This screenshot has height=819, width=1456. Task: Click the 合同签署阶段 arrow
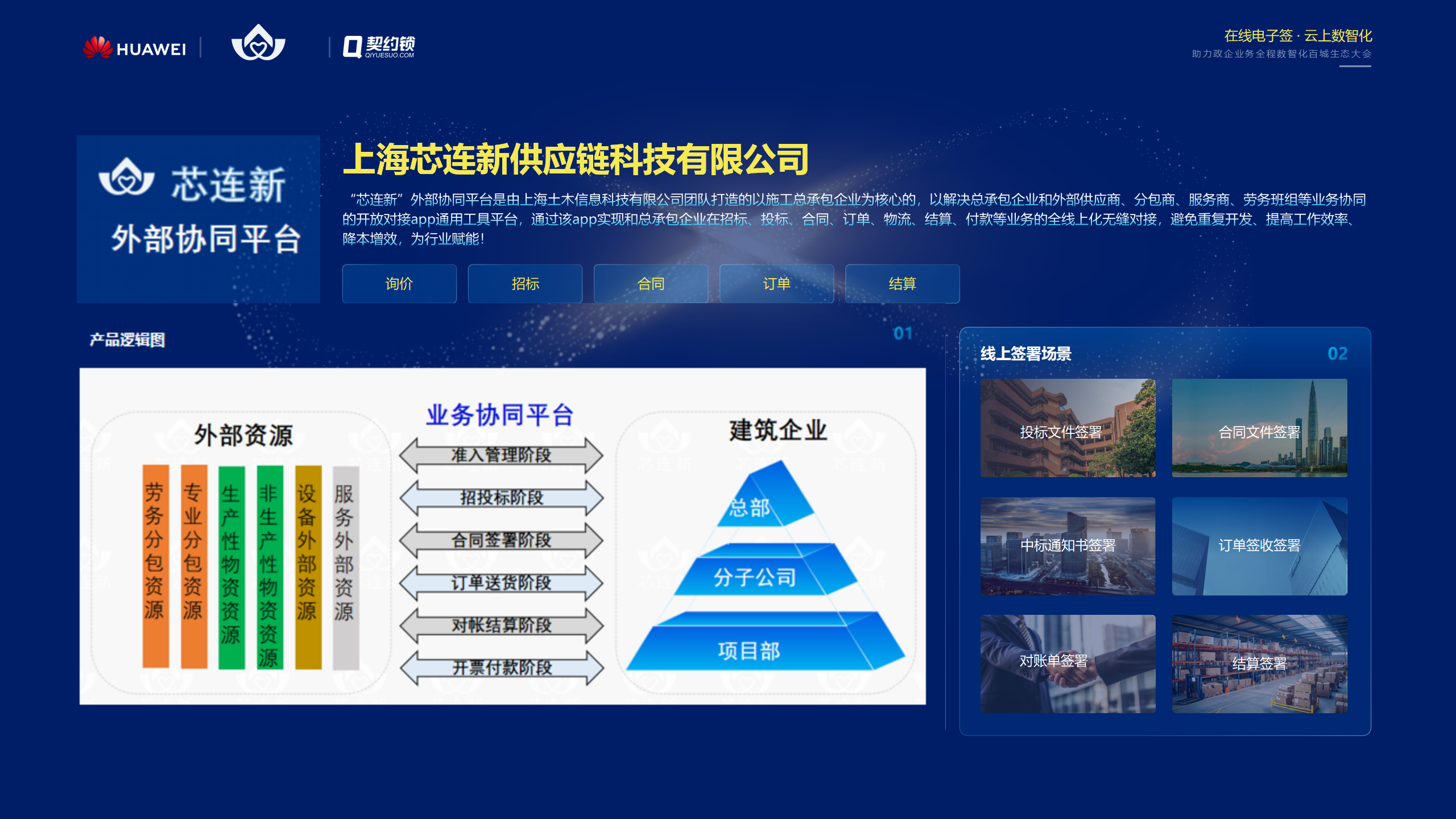point(501,540)
